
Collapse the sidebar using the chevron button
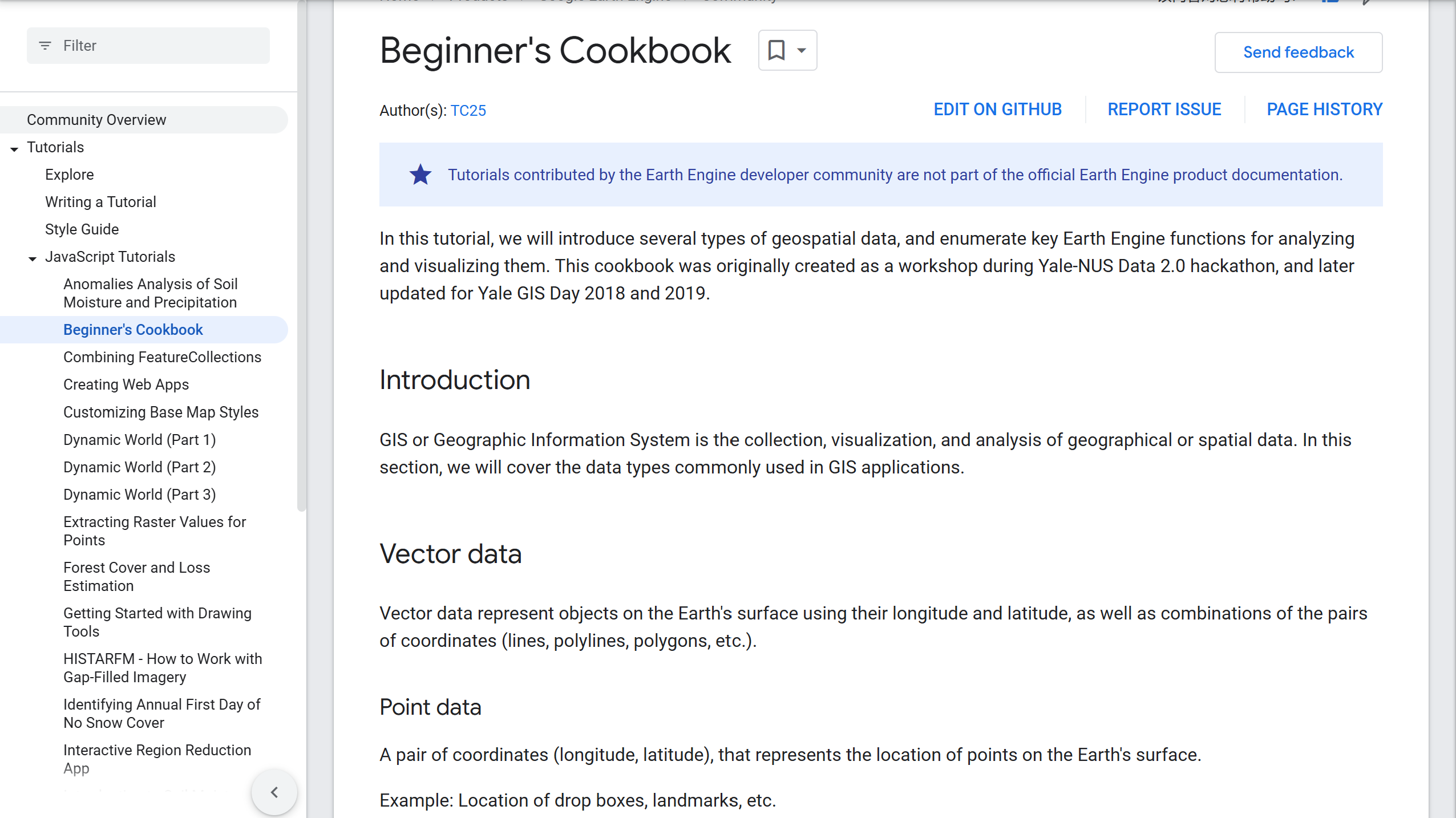pos(275,792)
